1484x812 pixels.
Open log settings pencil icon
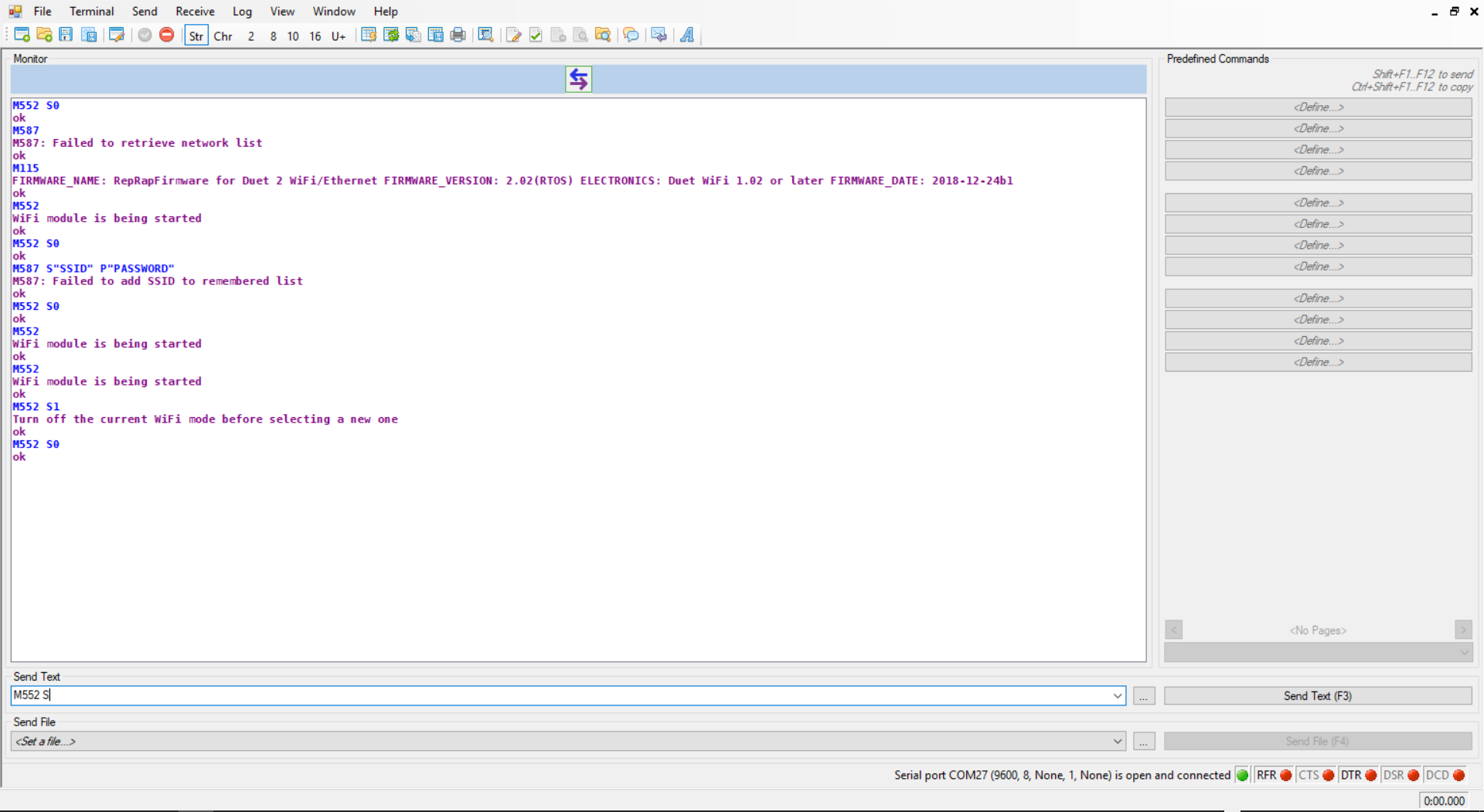click(513, 35)
